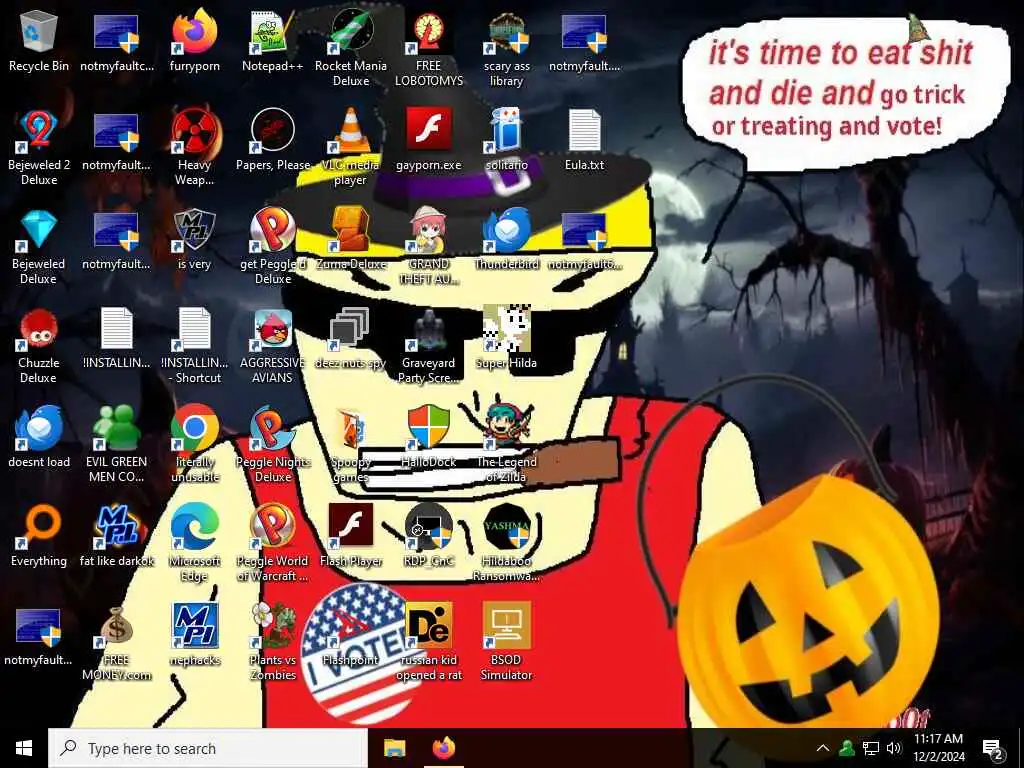Select the FREE LOBOTOMYS shortcut
The image size is (1024, 768).
(428, 33)
